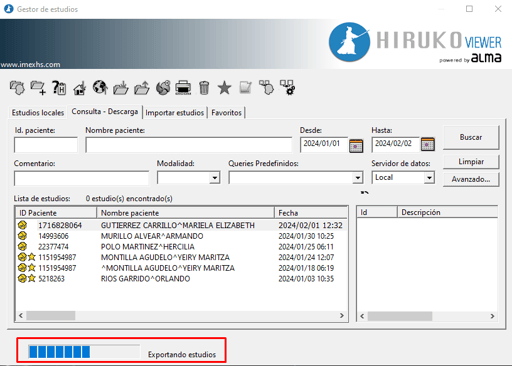Click the Hiruko Viewer samurai logo
Screen dimensions: 512x366
(349, 42)
